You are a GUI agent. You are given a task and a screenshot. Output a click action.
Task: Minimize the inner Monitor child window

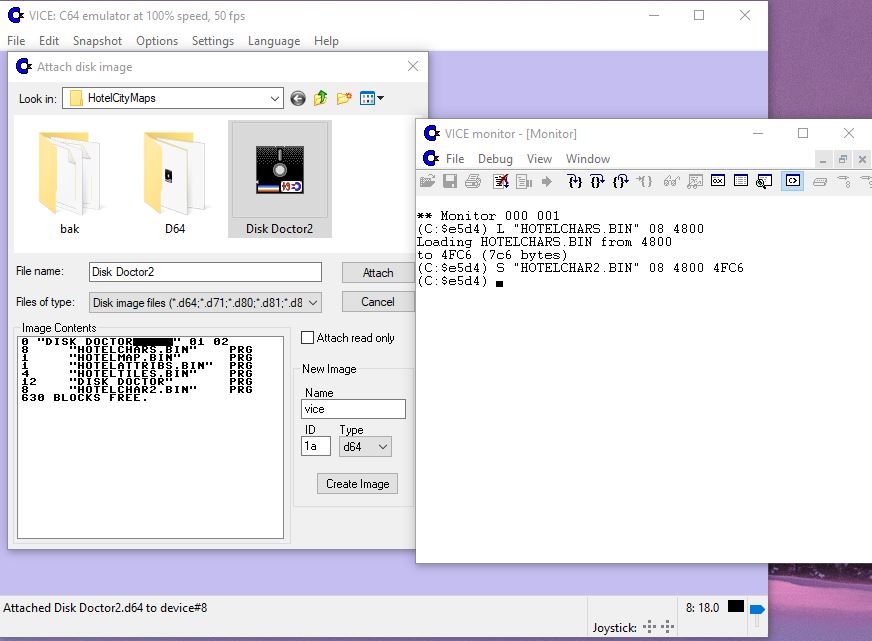823,160
